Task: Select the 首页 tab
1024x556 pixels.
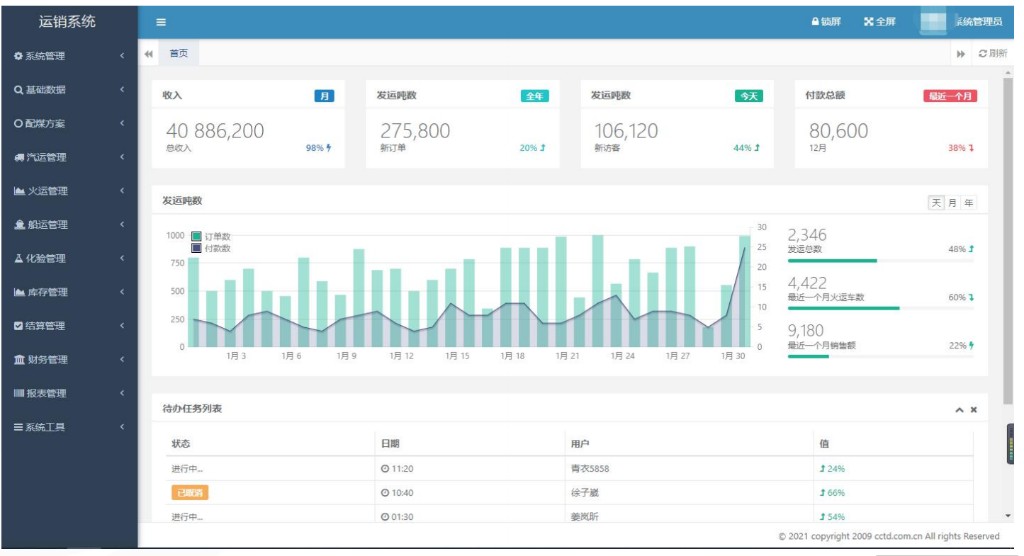Action: point(178,54)
